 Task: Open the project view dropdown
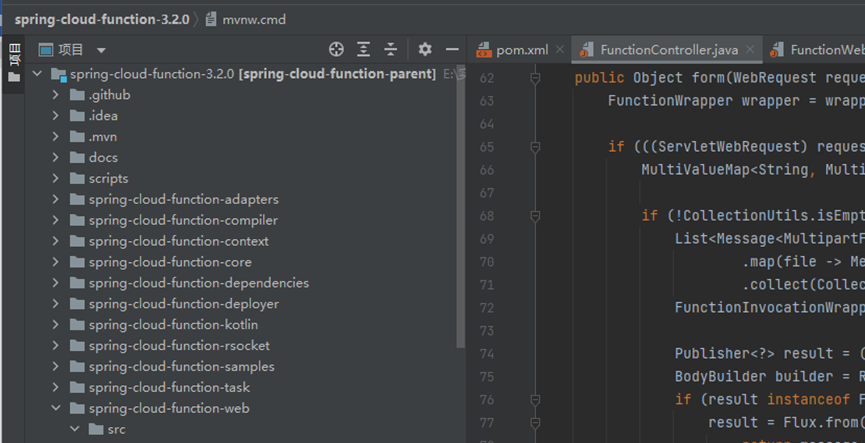click(101, 50)
